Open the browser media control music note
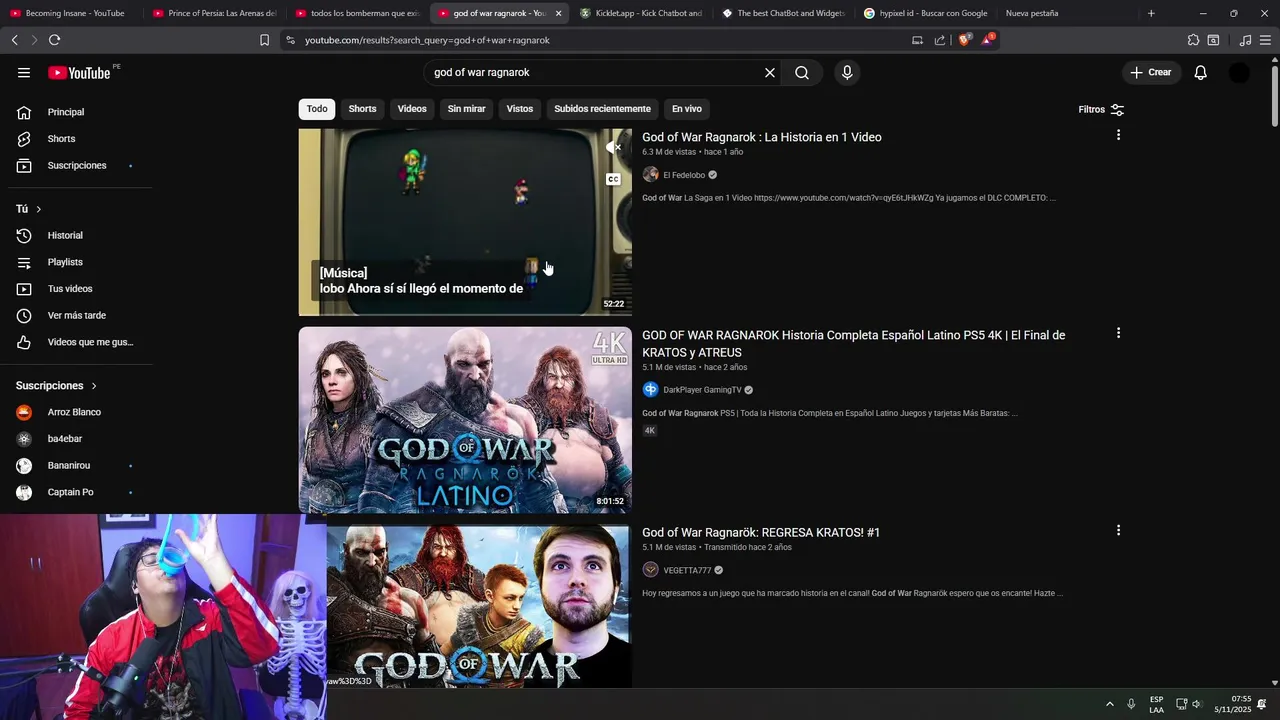Screen dimensions: 1280x720 click(1245, 40)
